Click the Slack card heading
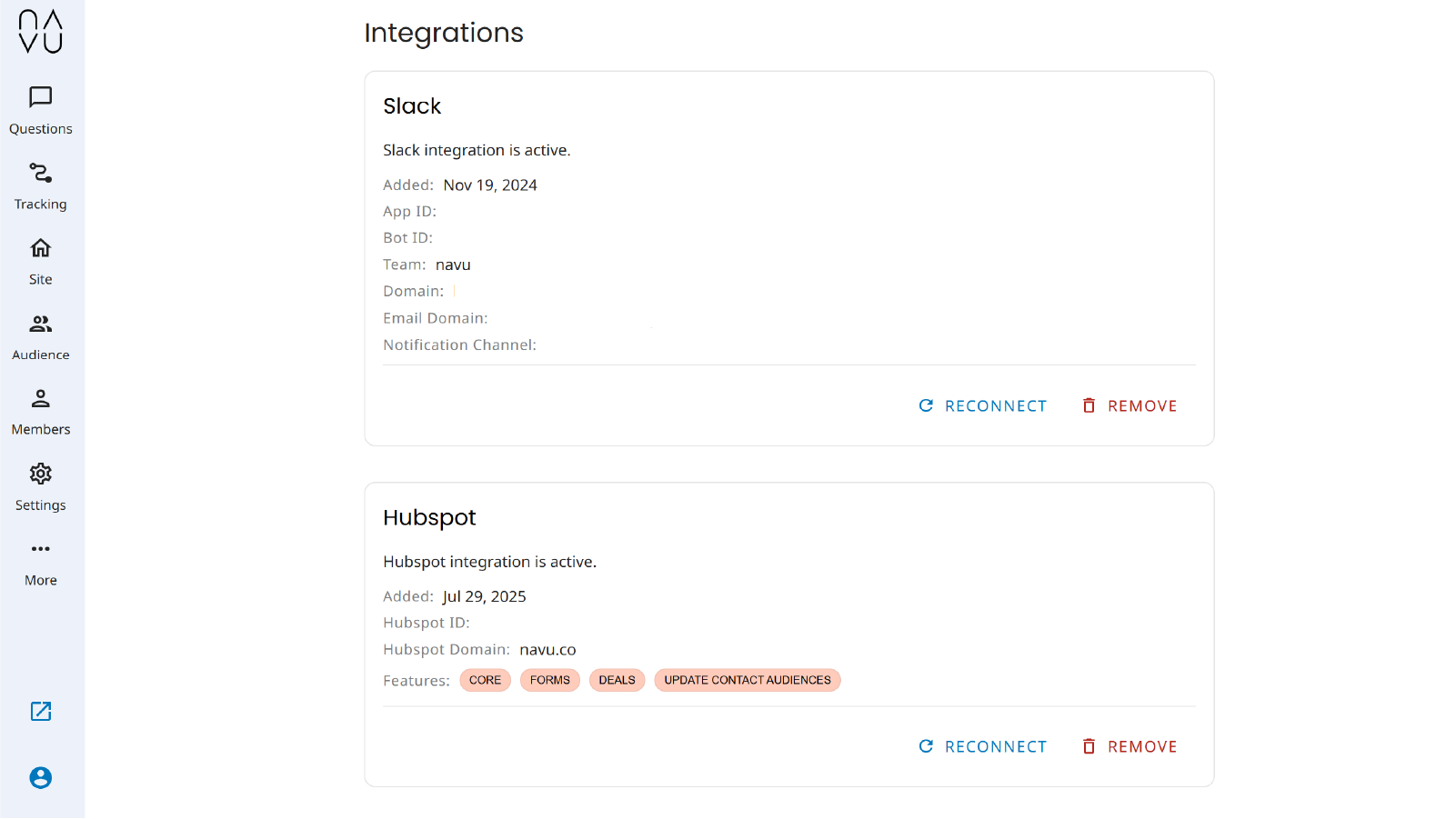The width and height of the screenshot is (1456, 819). [412, 106]
